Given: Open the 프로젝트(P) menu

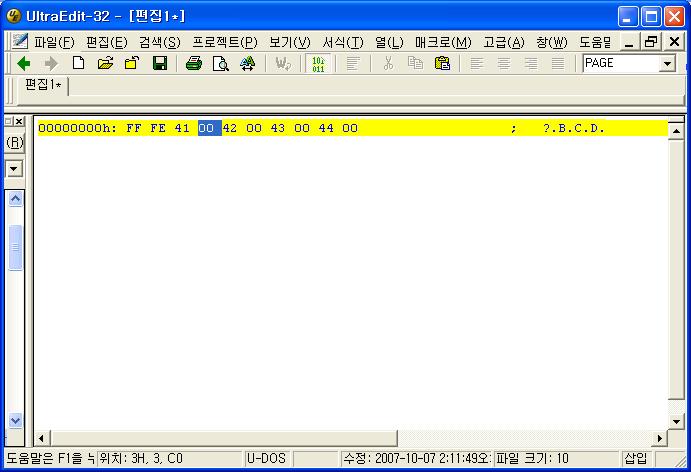Looking at the screenshot, I should pyautogui.click(x=225, y=42).
